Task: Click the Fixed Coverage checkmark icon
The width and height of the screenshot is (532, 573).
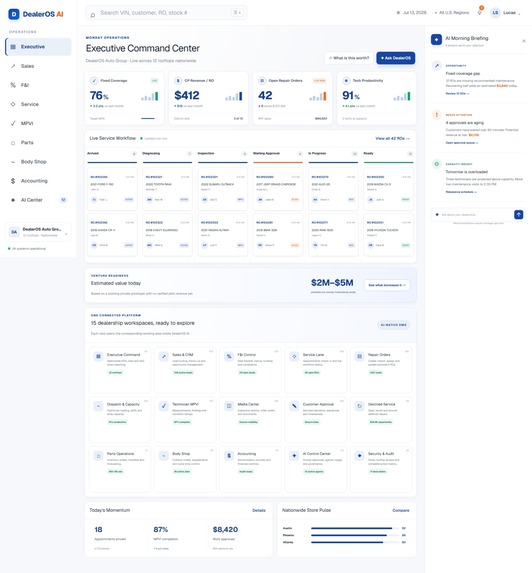Action: (x=94, y=80)
